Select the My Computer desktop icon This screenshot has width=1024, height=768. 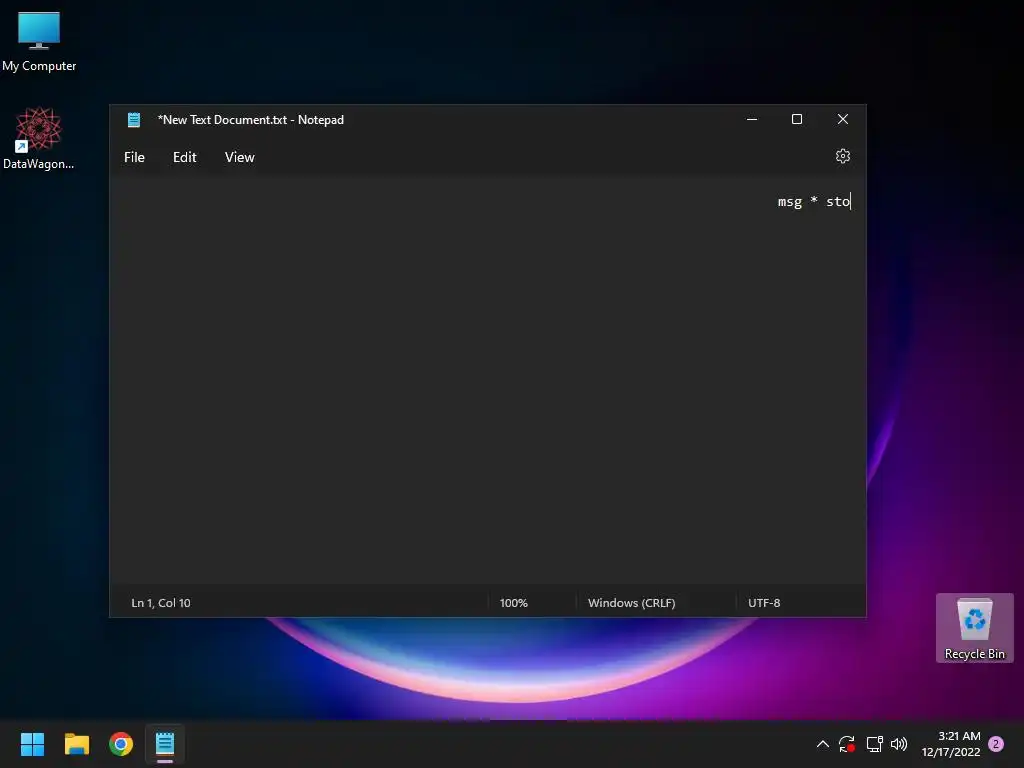[x=39, y=42]
